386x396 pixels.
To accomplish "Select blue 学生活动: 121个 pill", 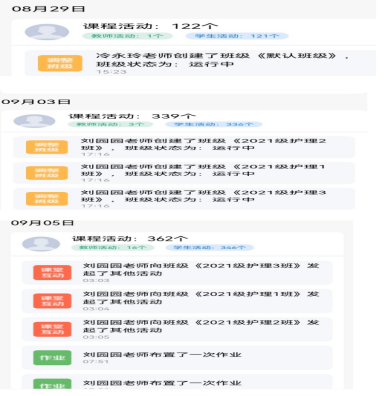I will [237, 36].
